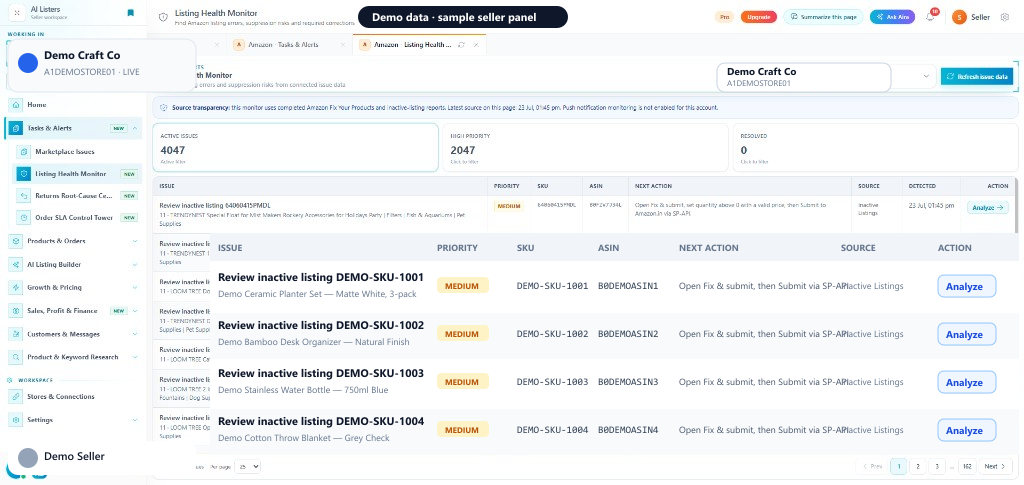The image size is (1024, 485).
Task: Expand the Product & Keyword Research chevron
Action: [x=135, y=357]
